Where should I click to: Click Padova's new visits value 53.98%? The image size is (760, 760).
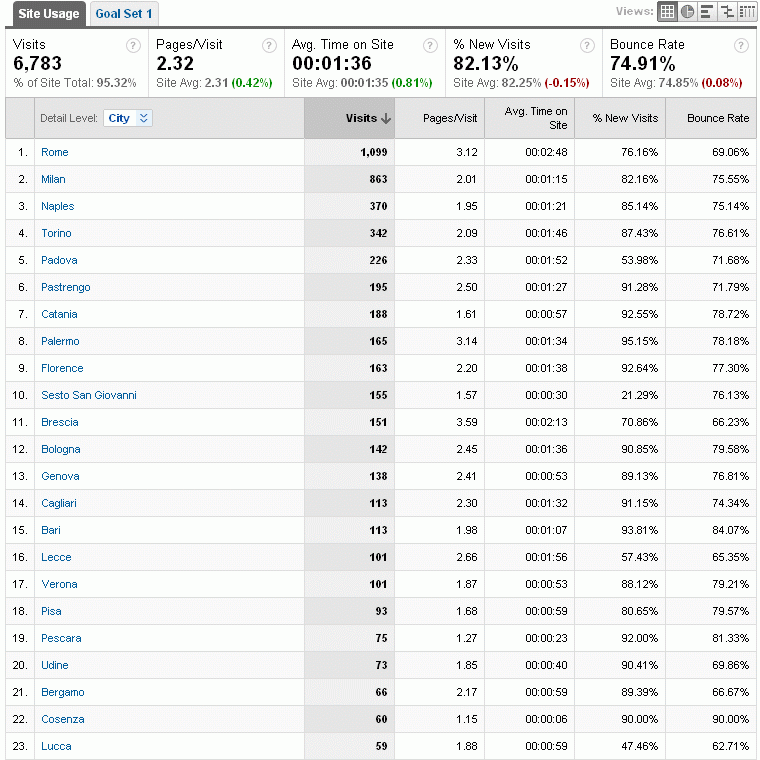point(640,260)
